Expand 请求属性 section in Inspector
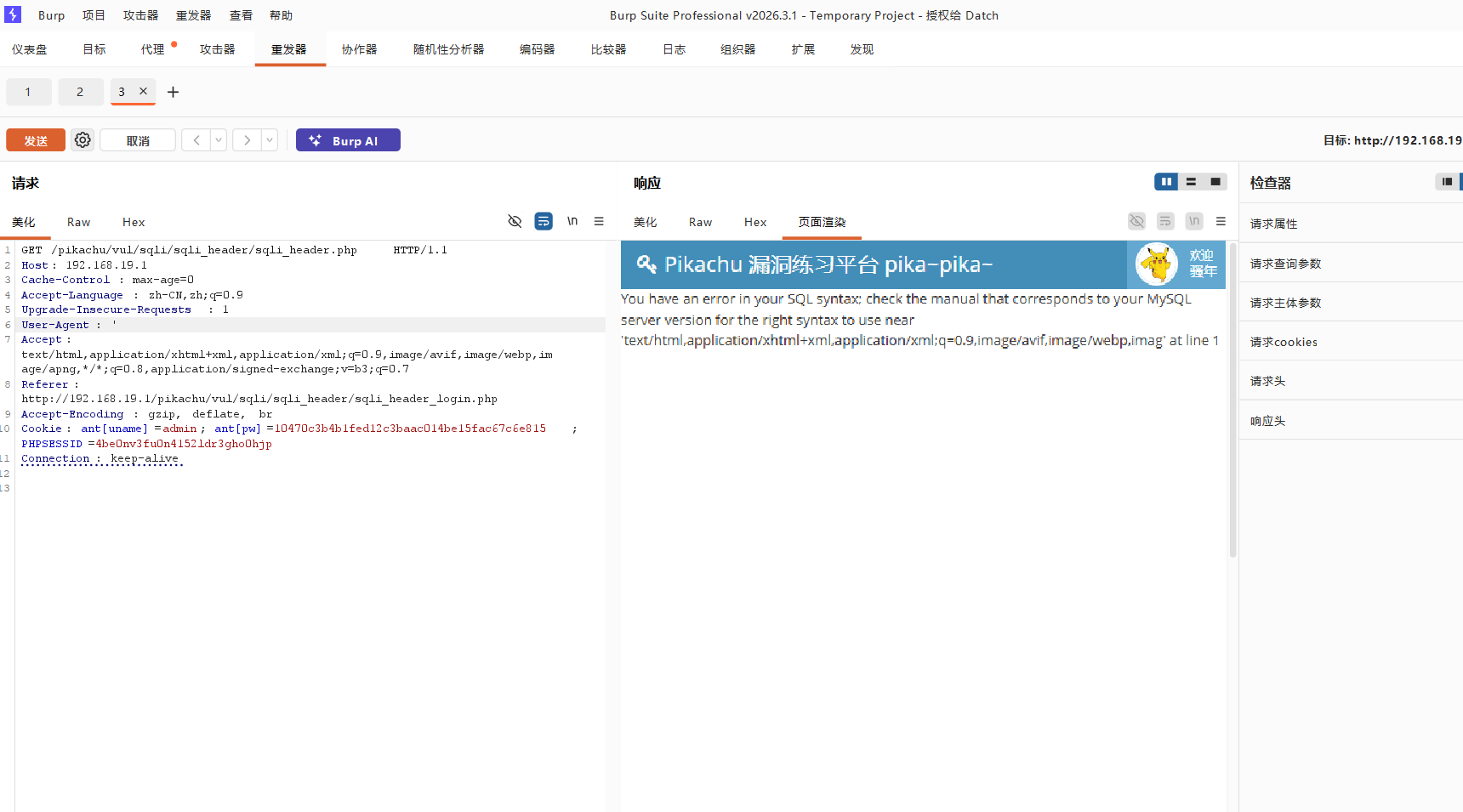This screenshot has width=1463, height=812. (1351, 224)
